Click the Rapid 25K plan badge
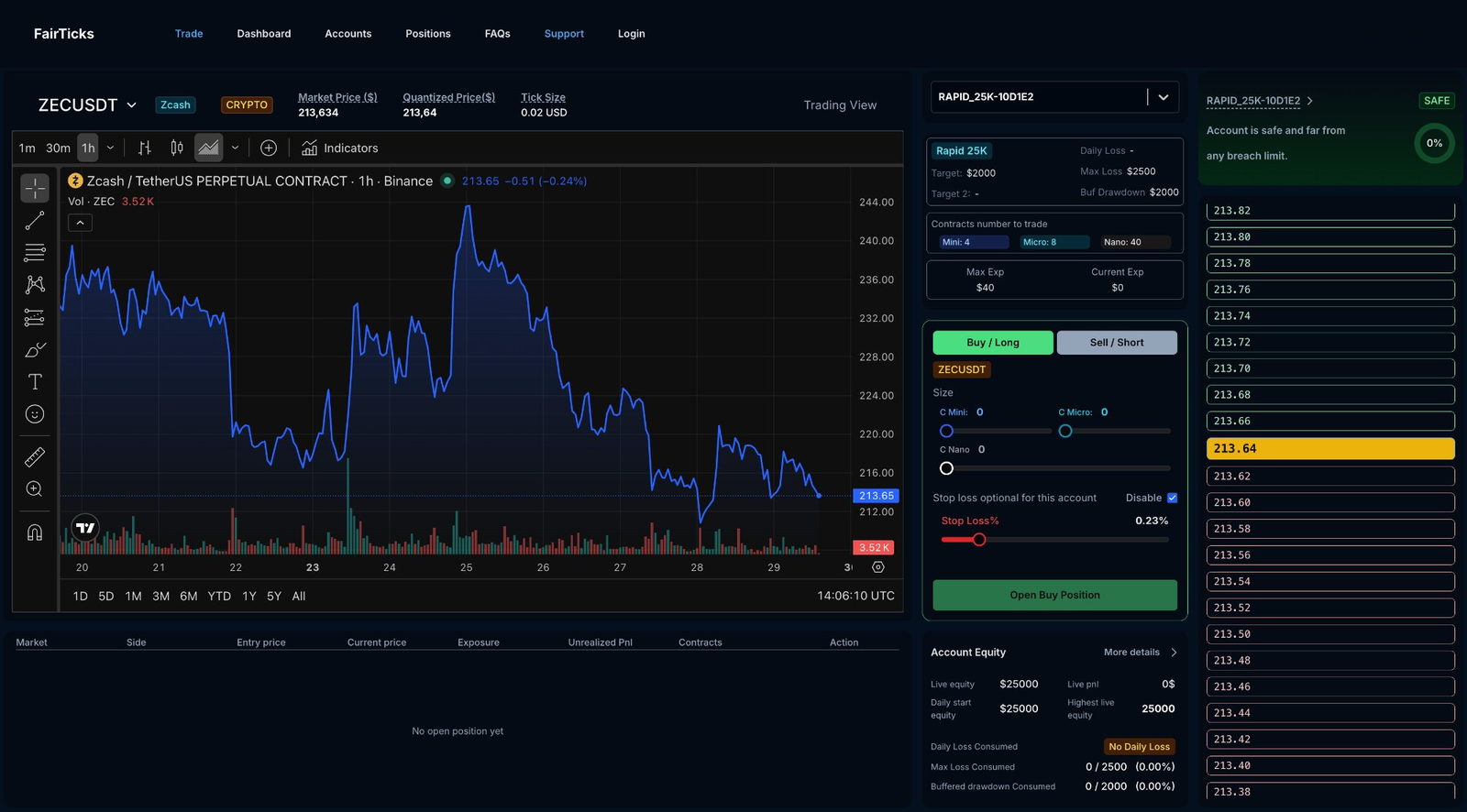 (962, 151)
